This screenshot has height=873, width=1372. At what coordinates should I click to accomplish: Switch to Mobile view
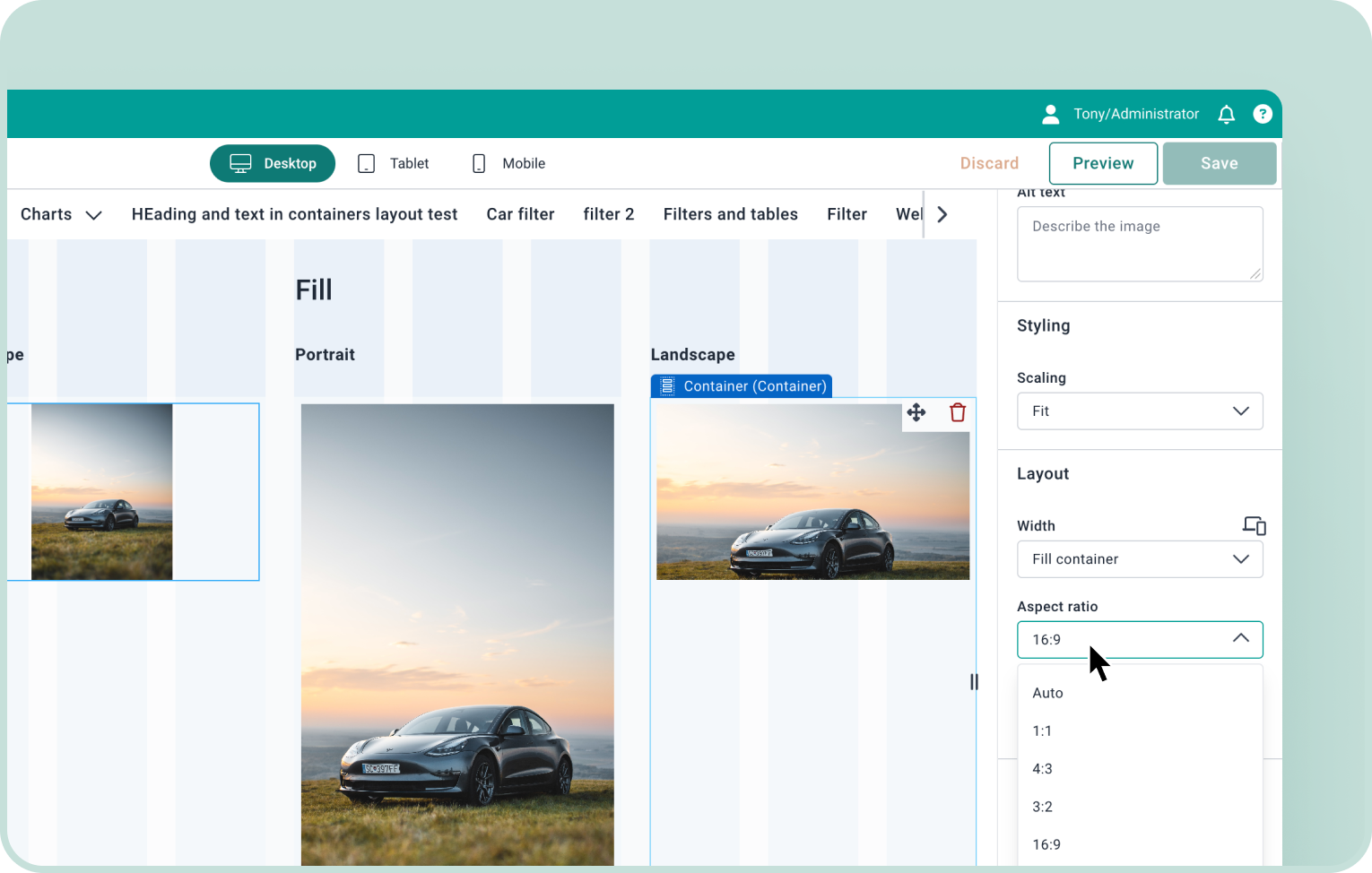[508, 163]
